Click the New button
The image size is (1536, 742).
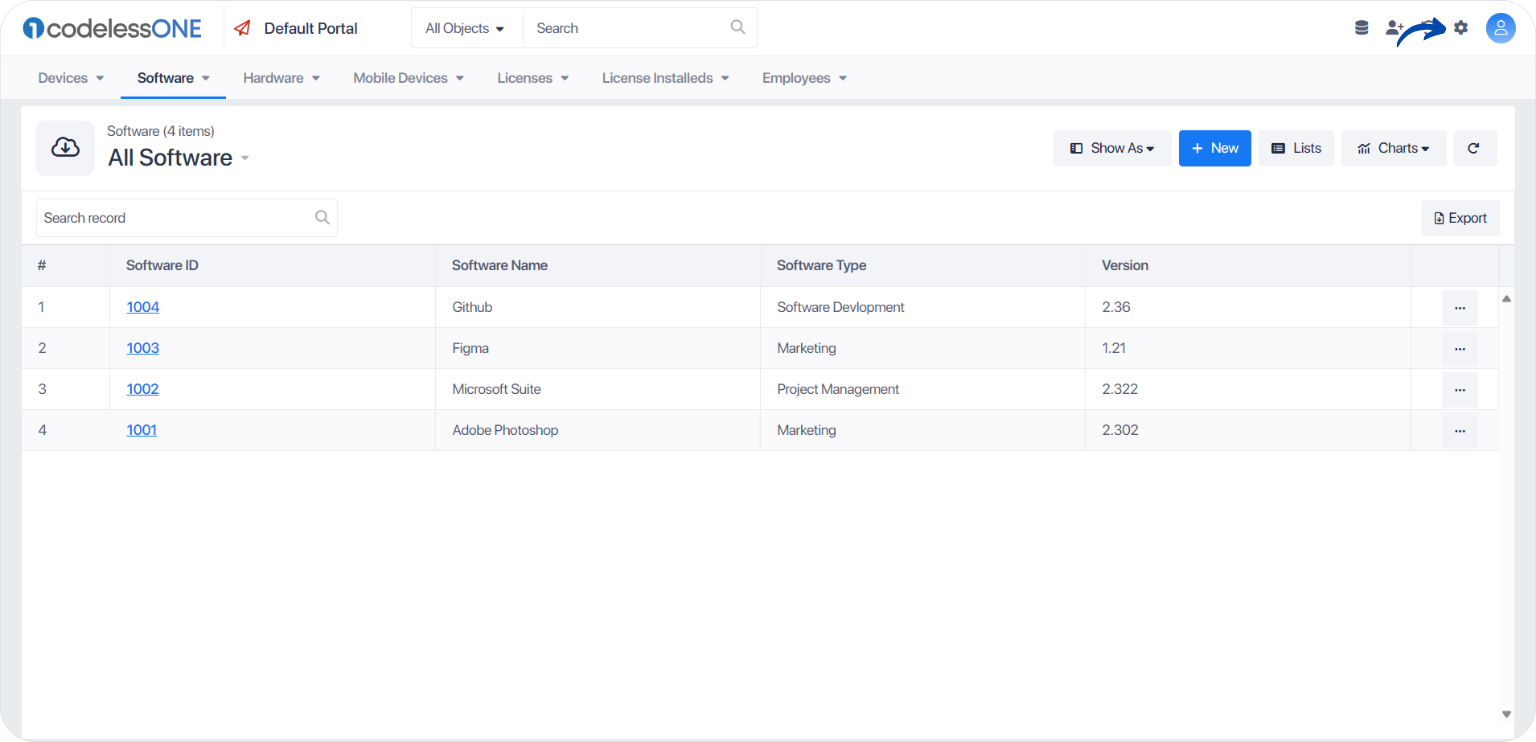(1215, 148)
